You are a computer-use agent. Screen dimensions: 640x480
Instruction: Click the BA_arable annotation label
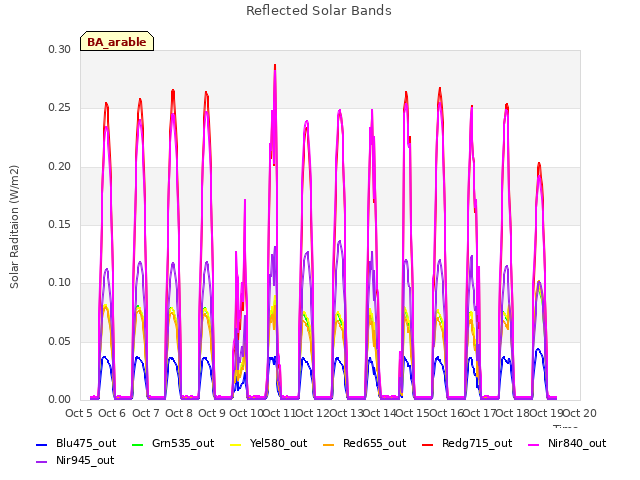point(117,42)
